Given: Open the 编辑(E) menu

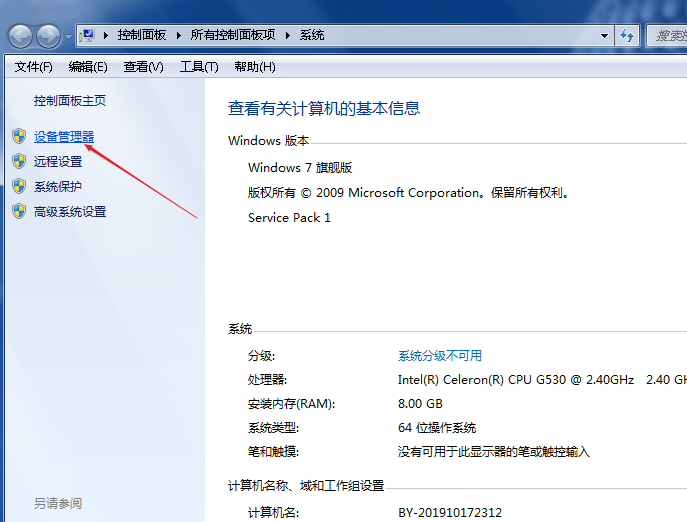Looking at the screenshot, I should [88, 67].
